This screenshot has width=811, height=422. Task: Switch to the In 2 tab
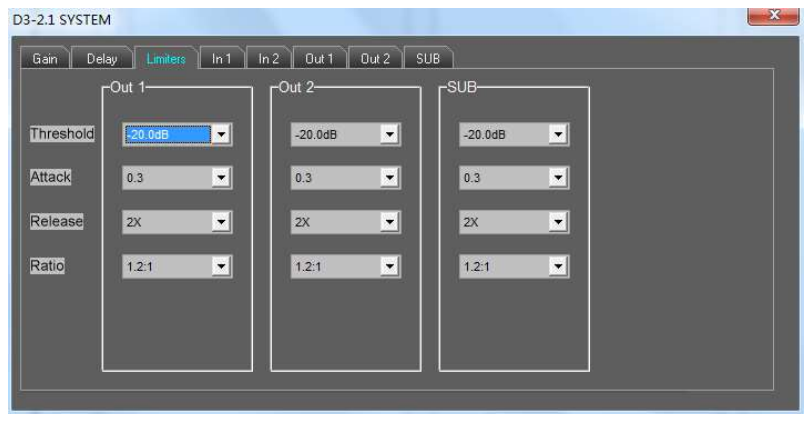269,59
